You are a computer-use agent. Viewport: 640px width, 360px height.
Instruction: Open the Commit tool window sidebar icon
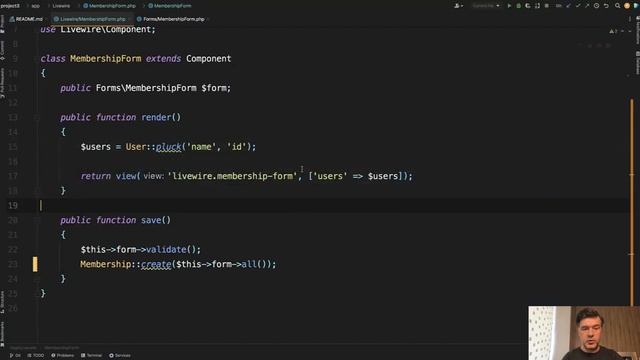coord(2,51)
